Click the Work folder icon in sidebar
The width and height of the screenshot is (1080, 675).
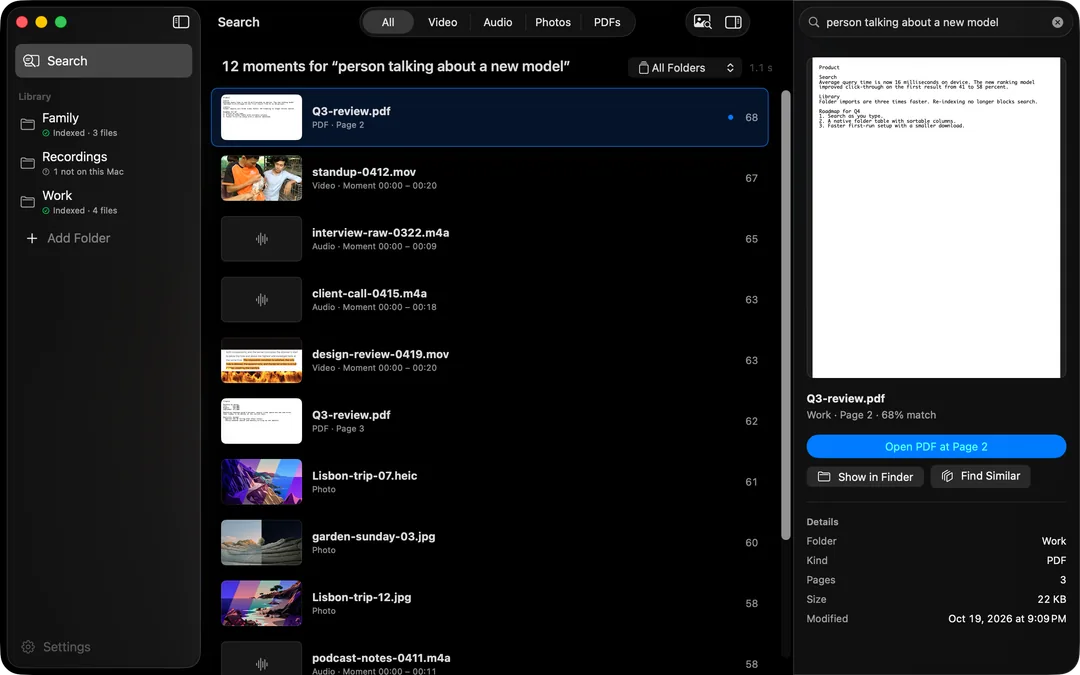tap(28, 201)
